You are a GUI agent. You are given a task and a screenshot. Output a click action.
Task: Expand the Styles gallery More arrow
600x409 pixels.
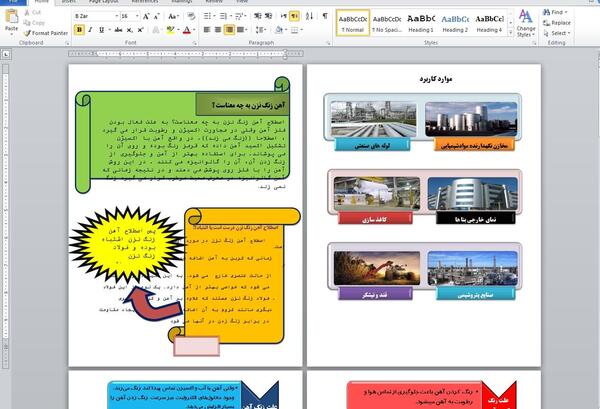(x=510, y=33)
